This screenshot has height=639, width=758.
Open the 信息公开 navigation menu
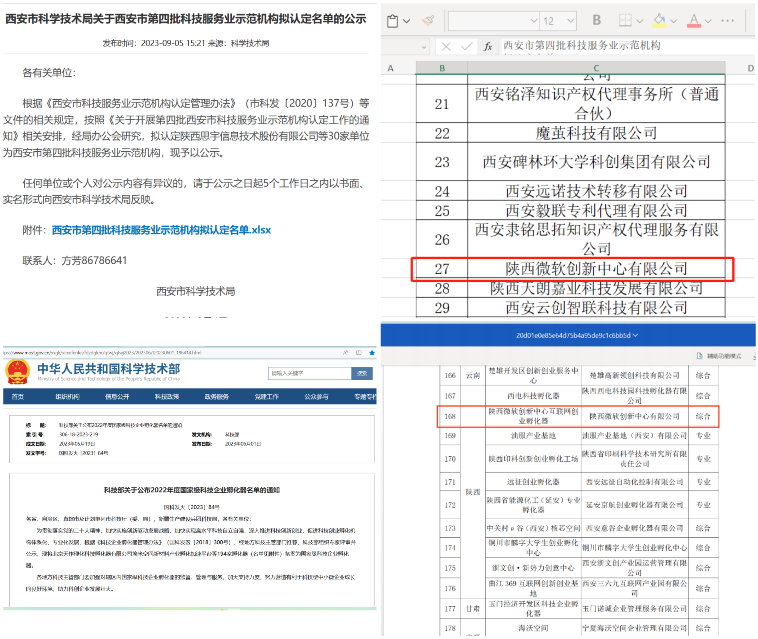119,397
